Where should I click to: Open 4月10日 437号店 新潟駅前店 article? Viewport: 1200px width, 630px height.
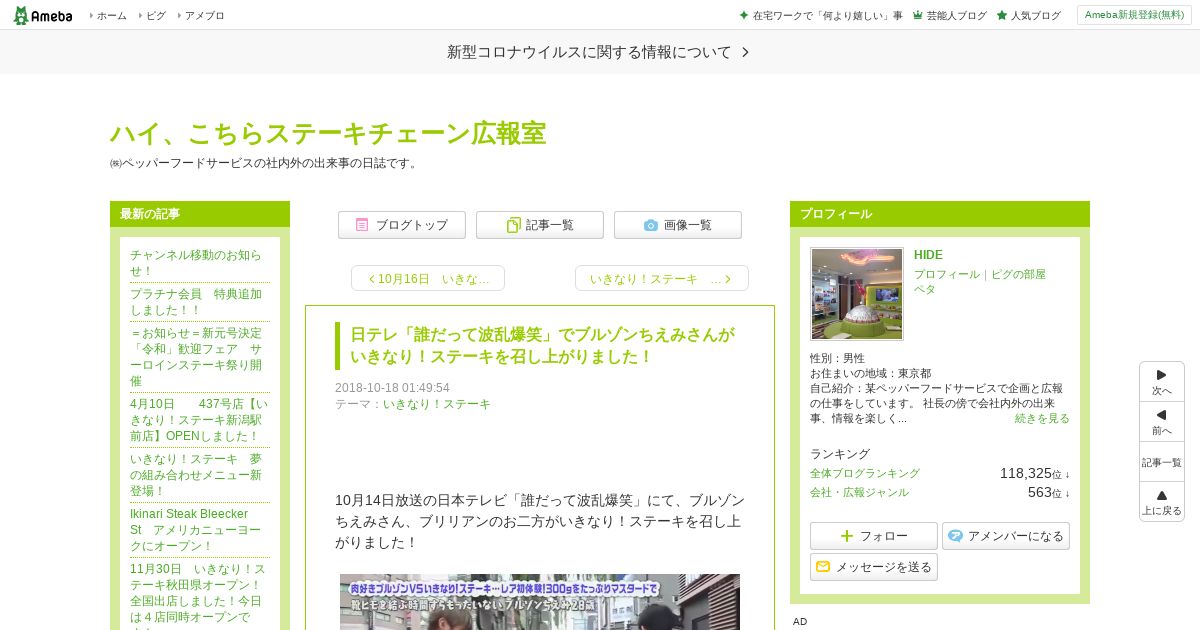pyautogui.click(x=199, y=420)
